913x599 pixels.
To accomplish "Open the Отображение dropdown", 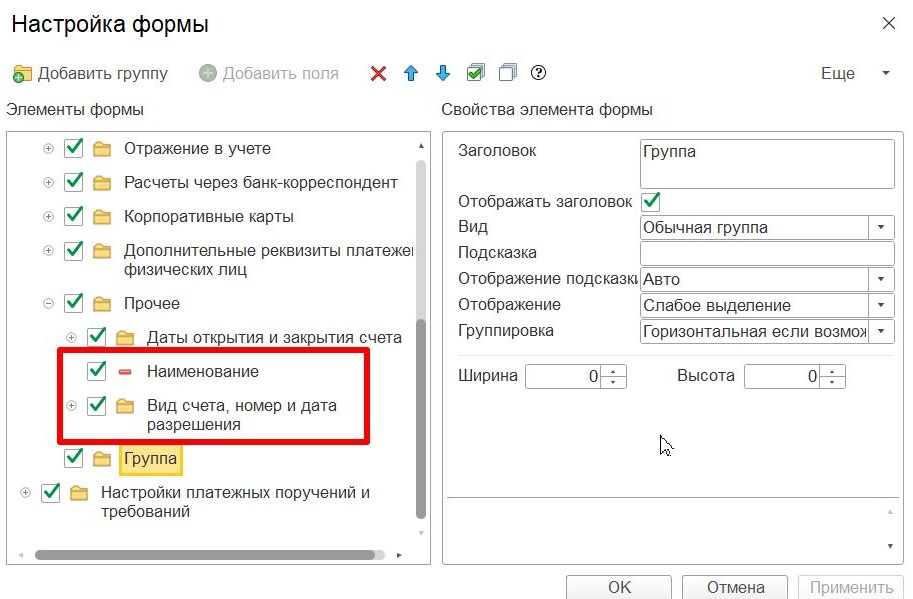I will click(x=879, y=304).
